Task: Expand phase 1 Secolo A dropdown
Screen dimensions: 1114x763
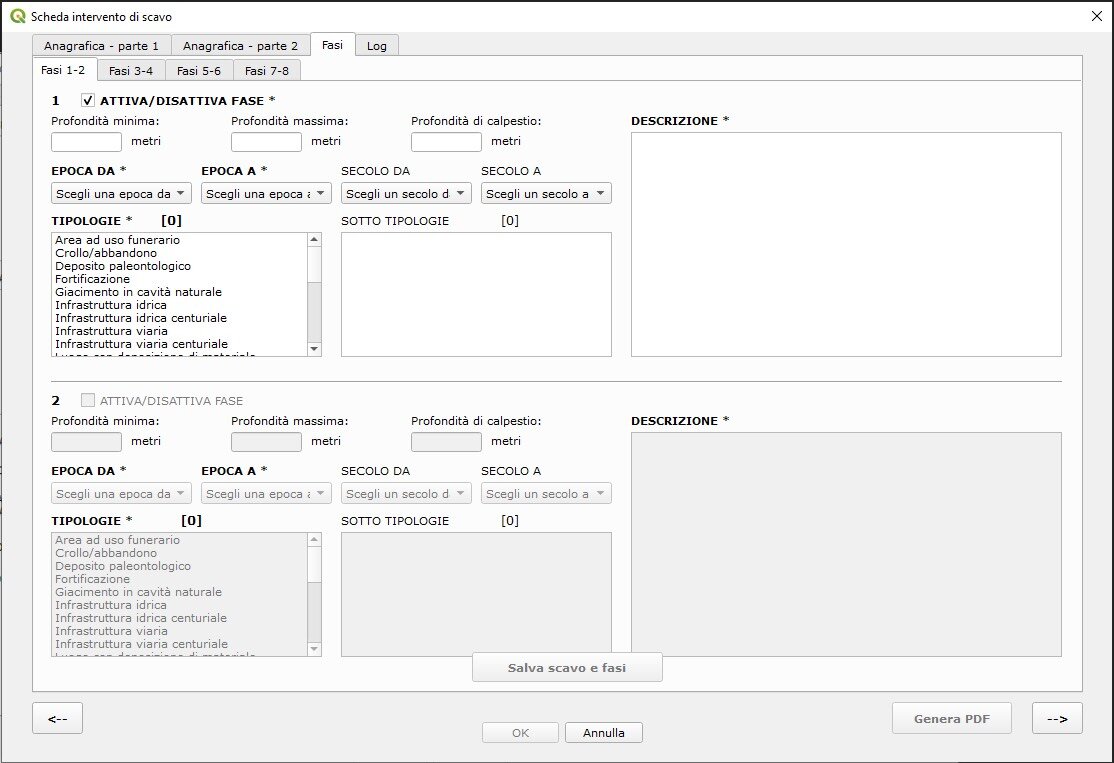Action: point(546,193)
